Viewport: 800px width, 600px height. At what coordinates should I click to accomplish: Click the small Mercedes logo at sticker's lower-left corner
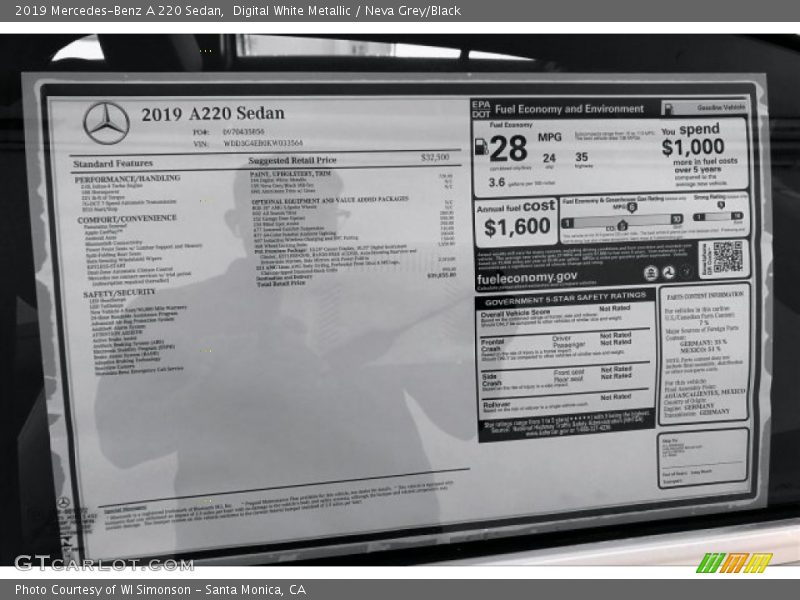point(63,503)
